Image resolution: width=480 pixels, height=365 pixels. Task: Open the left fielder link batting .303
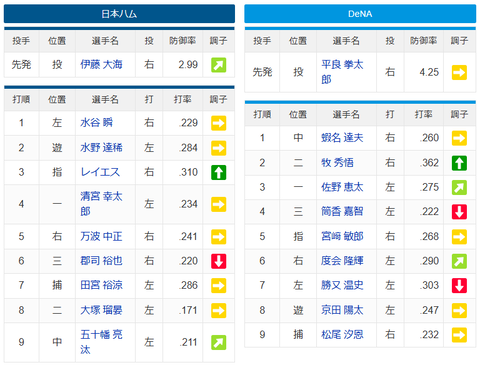[x=342, y=285]
